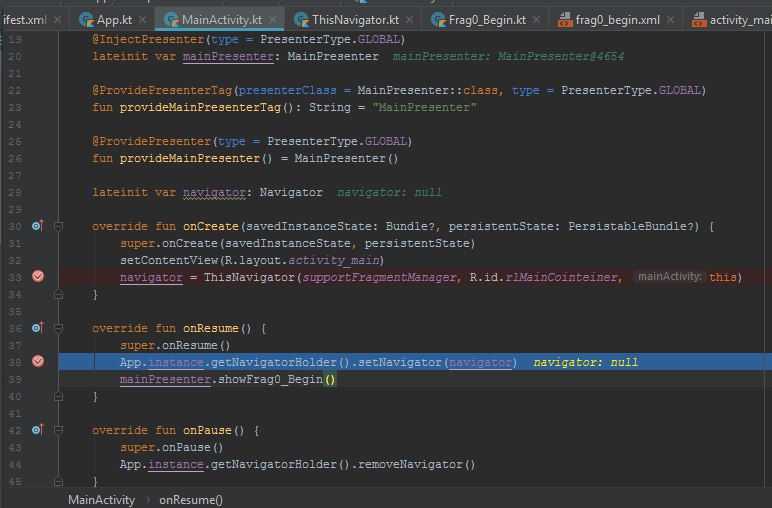This screenshot has width=772, height=508.
Task: Switch to the frag0_begin.xml tab
Action: pyautogui.click(x=617, y=20)
